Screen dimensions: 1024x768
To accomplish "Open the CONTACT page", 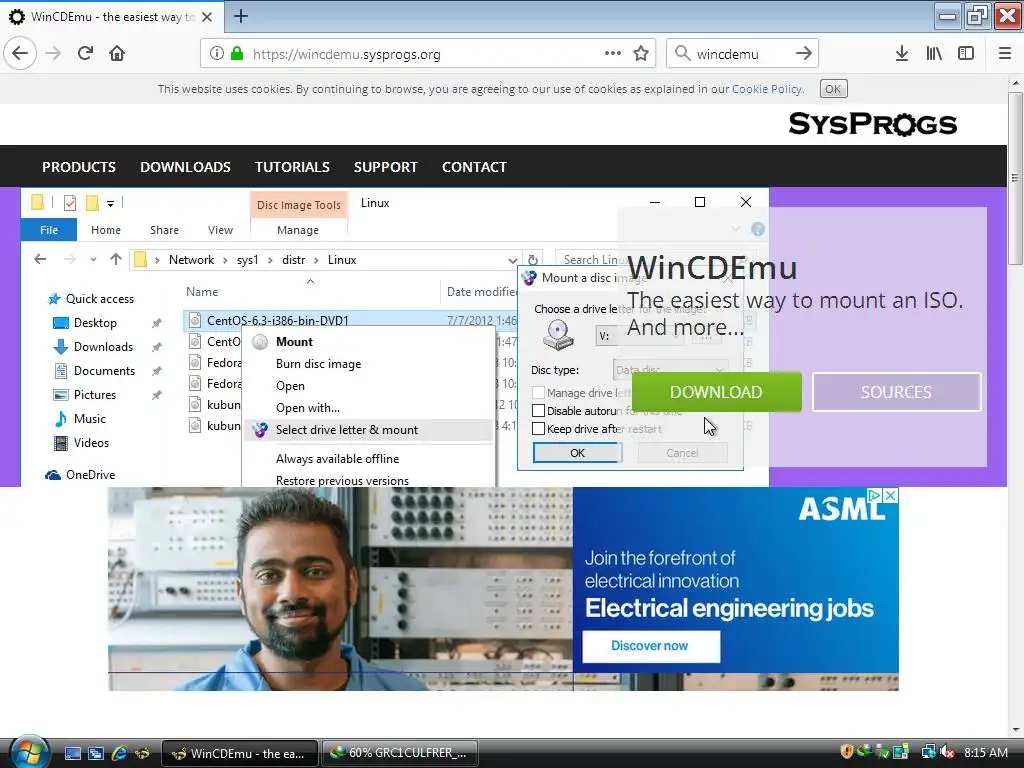I will coord(474,167).
